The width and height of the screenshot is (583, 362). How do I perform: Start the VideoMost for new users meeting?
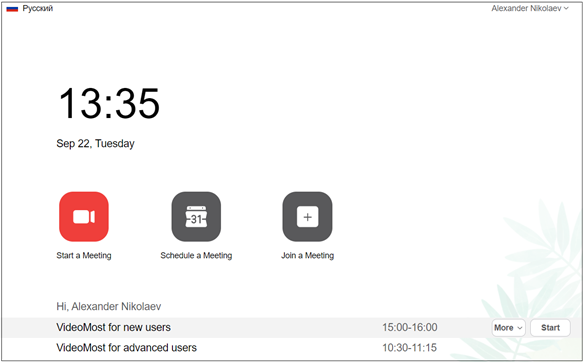point(550,328)
